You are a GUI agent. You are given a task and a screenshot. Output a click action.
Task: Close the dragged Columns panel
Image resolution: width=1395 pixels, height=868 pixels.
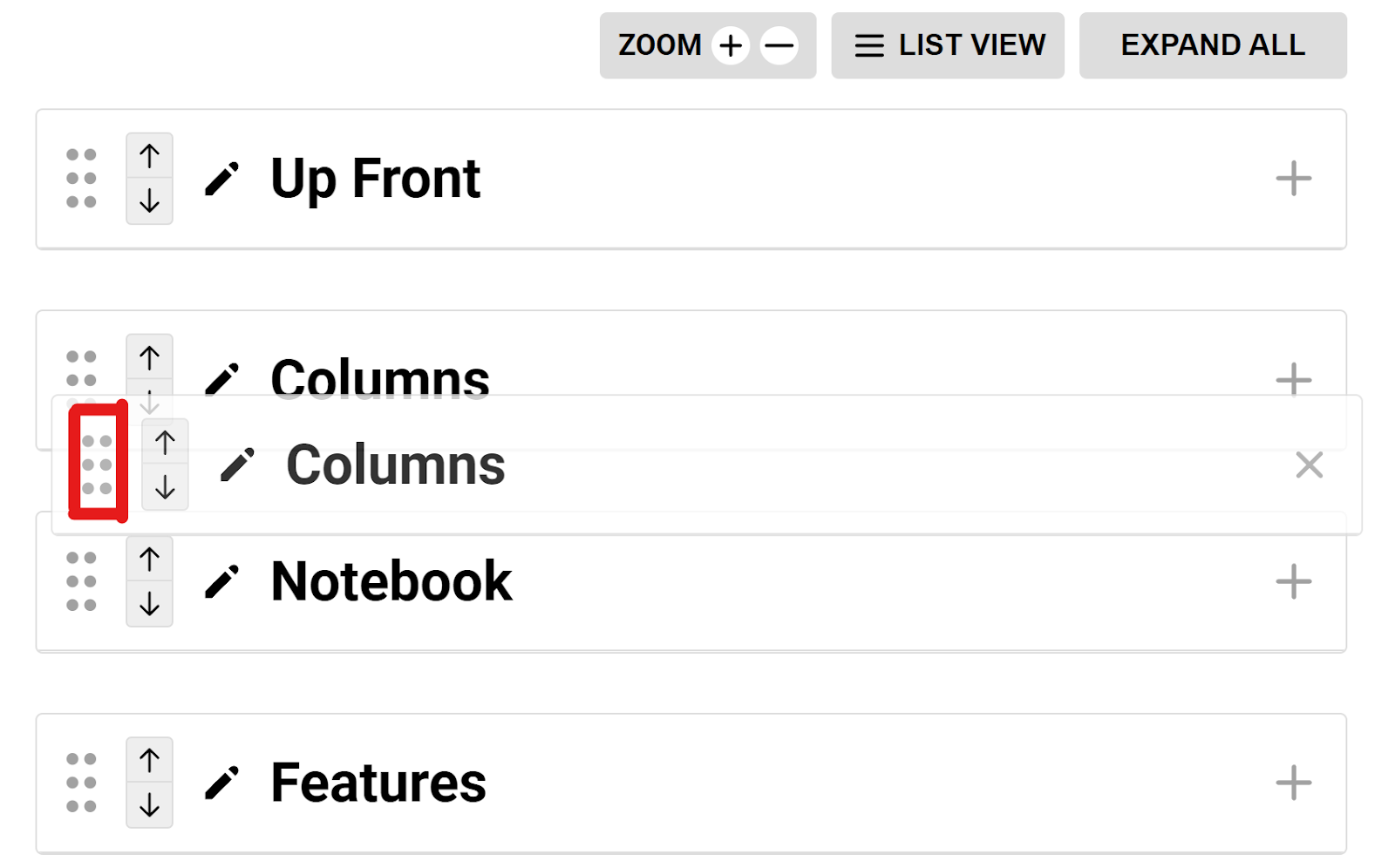click(1309, 465)
